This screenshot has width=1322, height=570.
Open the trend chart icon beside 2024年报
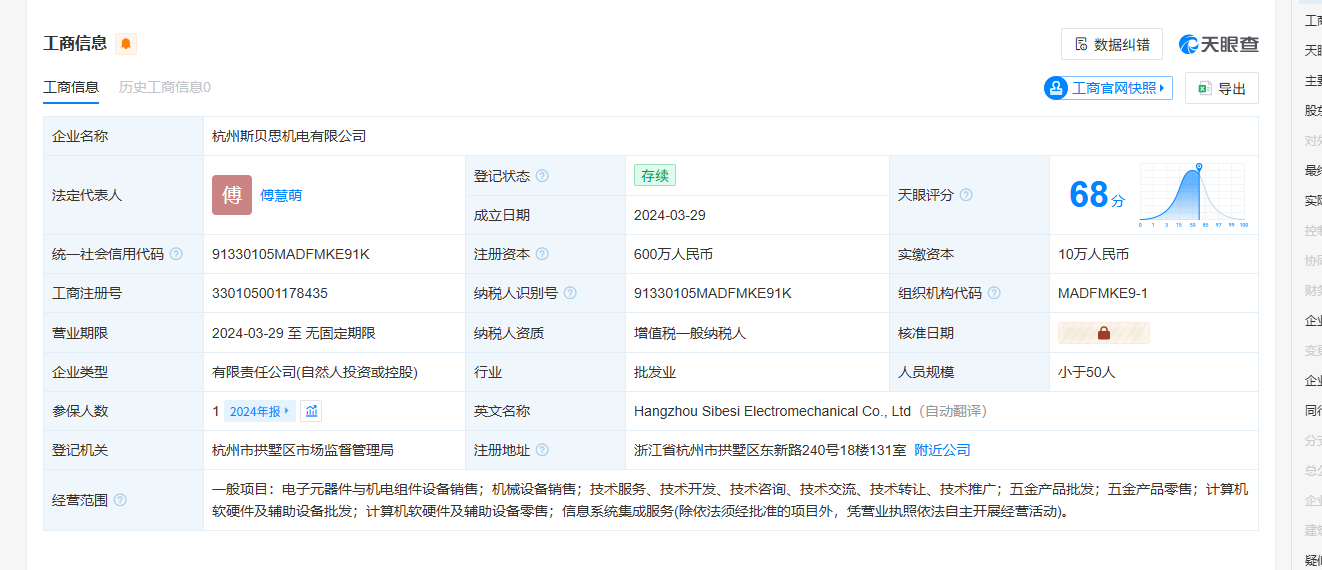click(311, 411)
